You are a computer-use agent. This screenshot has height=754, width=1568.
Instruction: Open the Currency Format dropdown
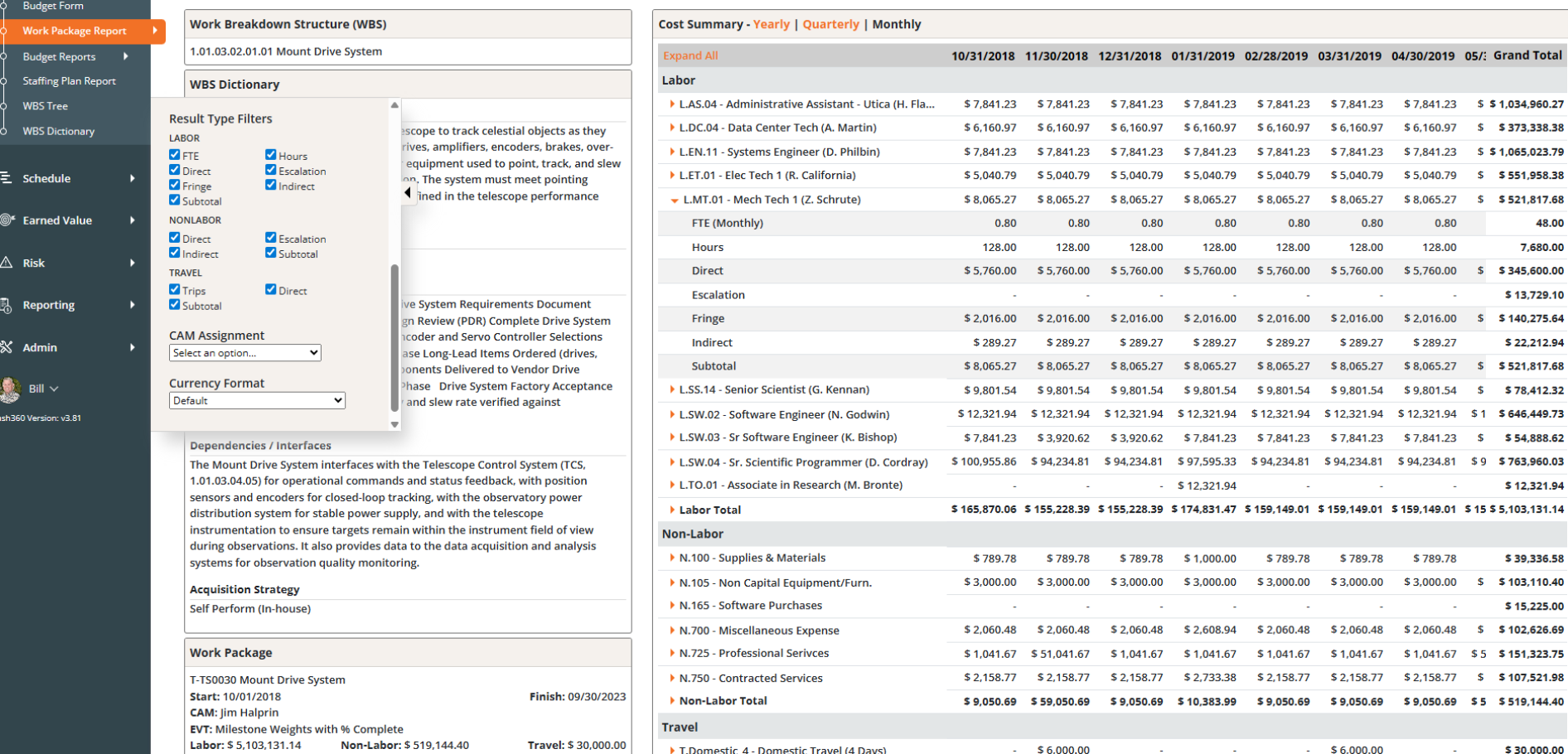pos(257,401)
